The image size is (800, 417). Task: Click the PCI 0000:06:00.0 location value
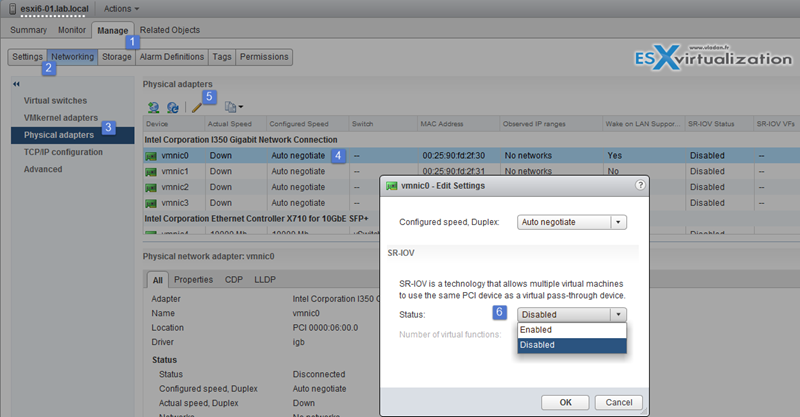(325, 328)
